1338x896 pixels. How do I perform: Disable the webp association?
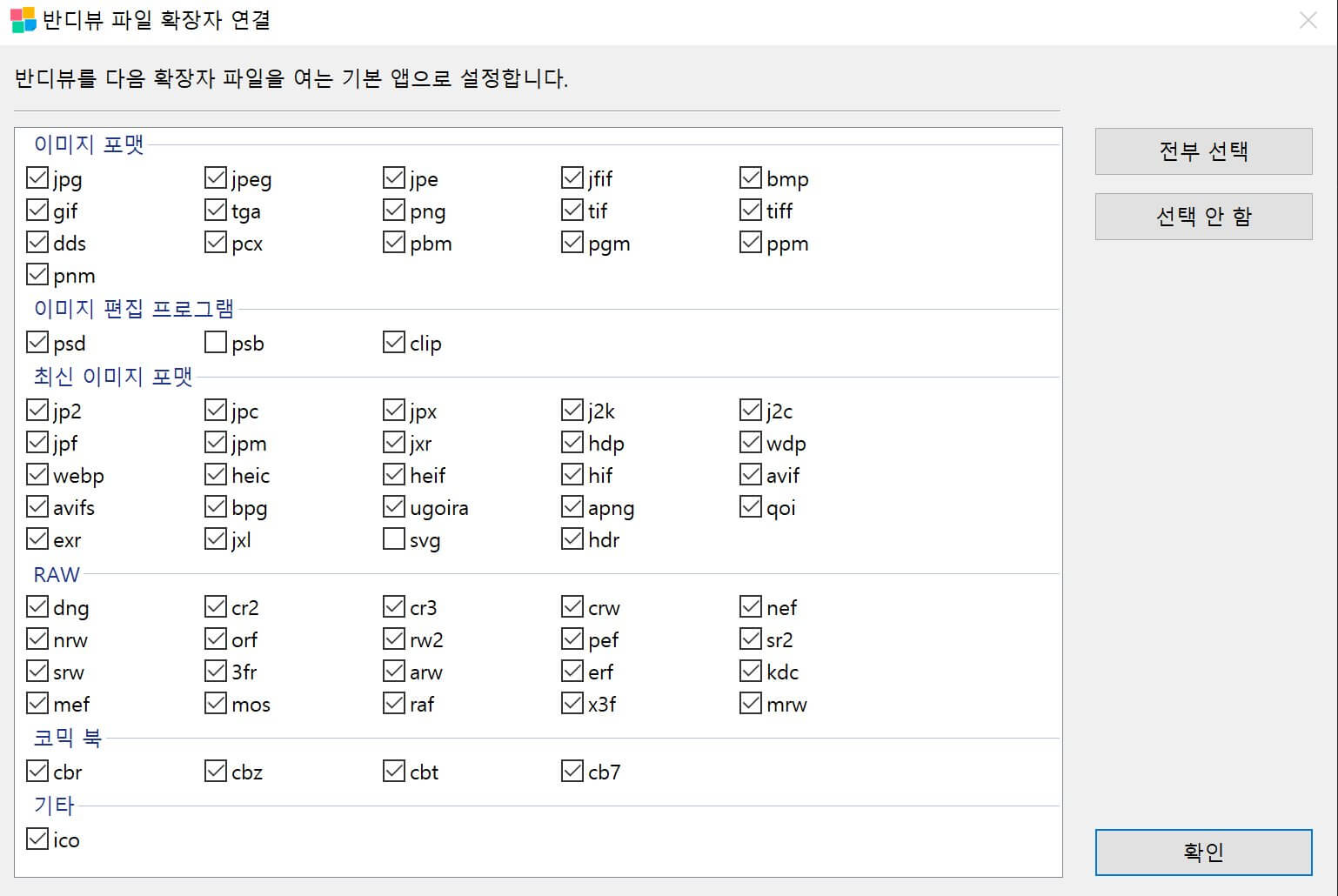tap(37, 473)
